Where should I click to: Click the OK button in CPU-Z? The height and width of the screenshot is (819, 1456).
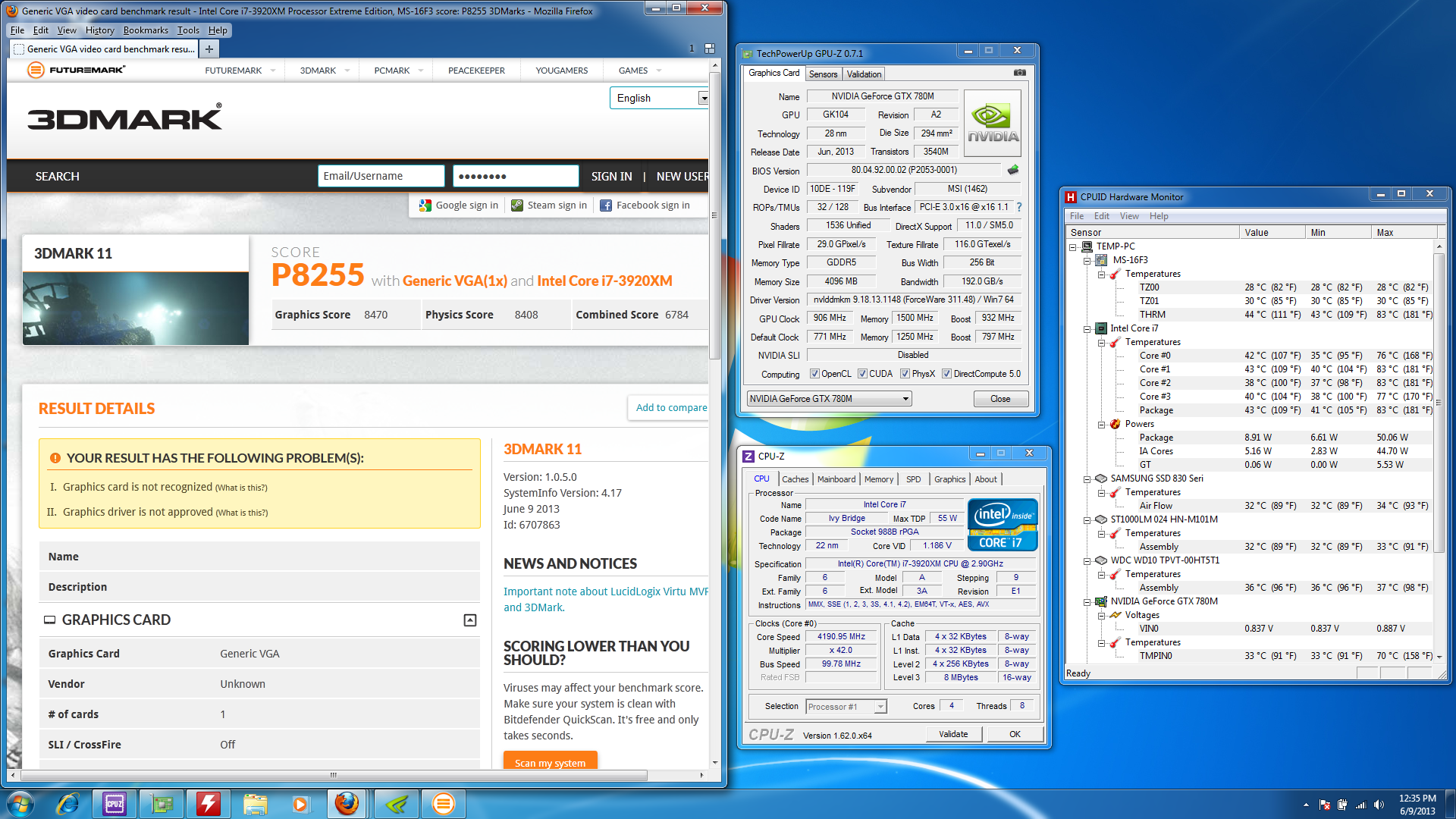point(1015,734)
